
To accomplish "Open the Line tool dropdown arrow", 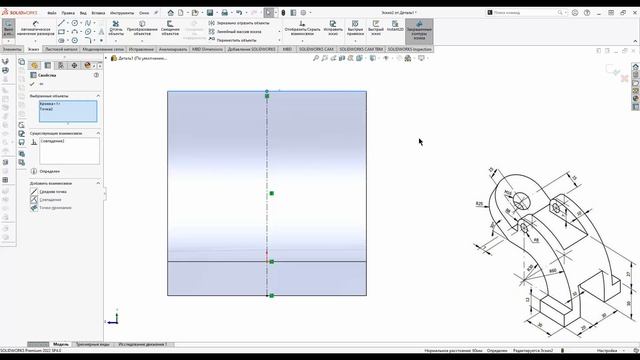I will click(67, 23).
